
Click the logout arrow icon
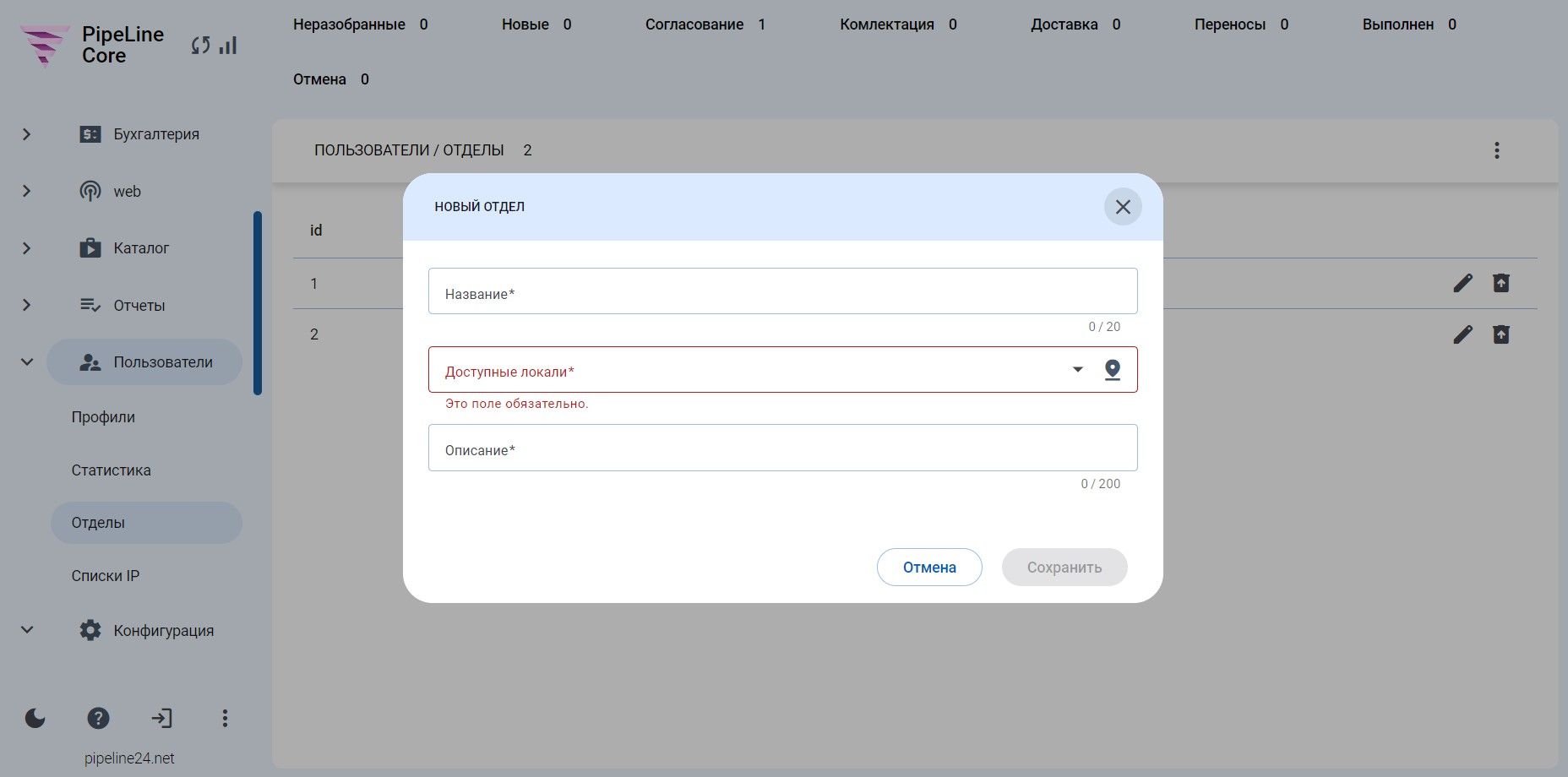tap(161, 719)
